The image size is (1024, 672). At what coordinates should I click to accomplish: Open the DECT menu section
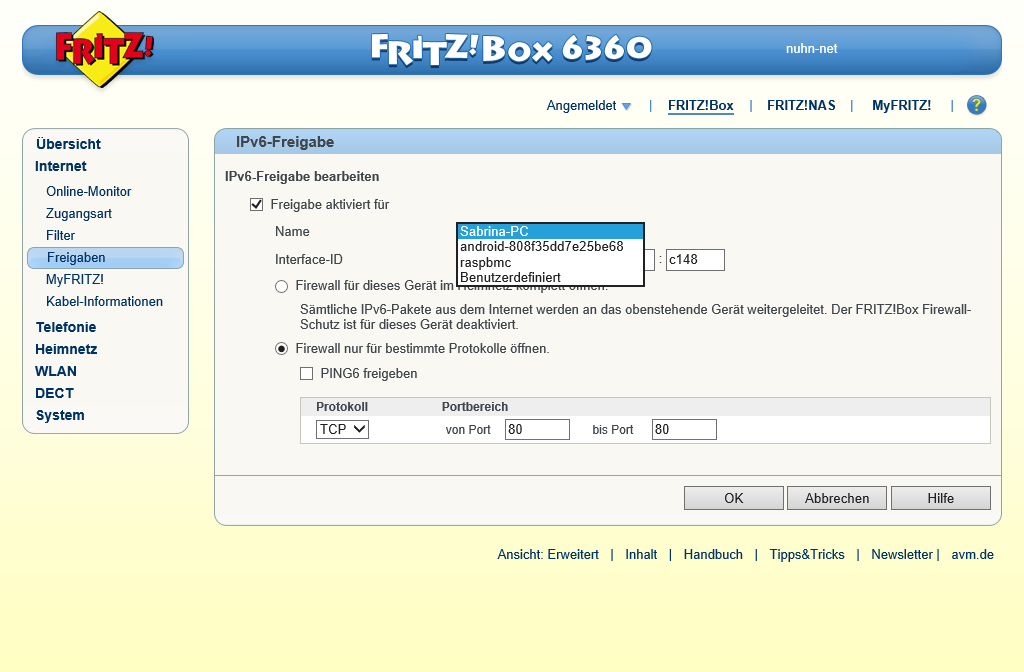pyautogui.click(x=54, y=393)
